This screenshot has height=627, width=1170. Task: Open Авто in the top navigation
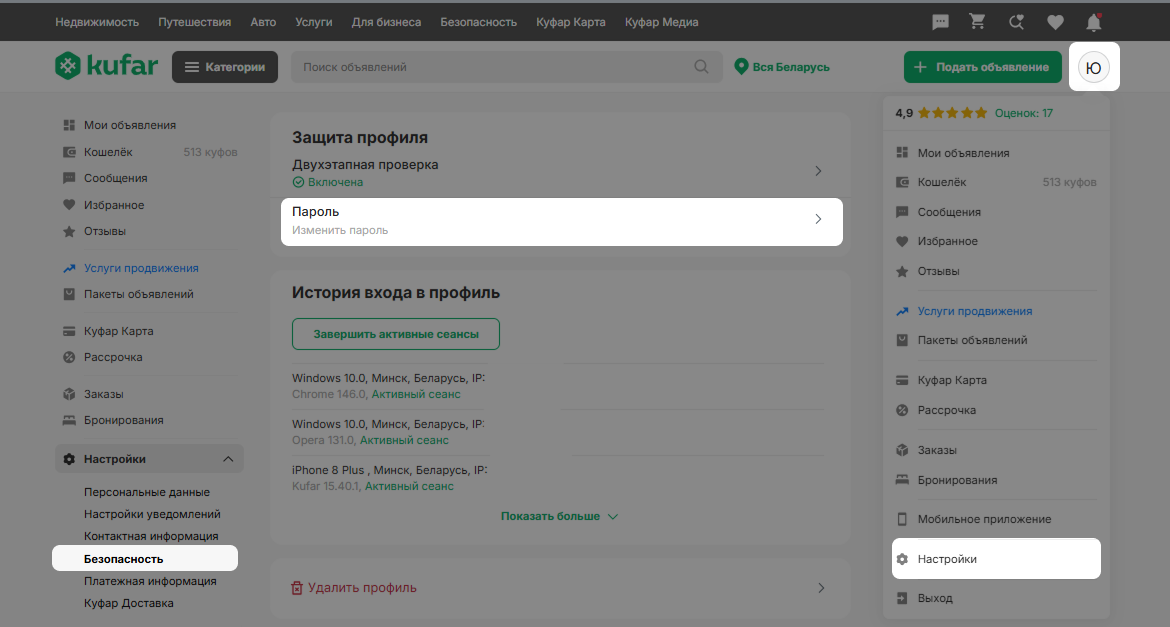click(x=263, y=22)
